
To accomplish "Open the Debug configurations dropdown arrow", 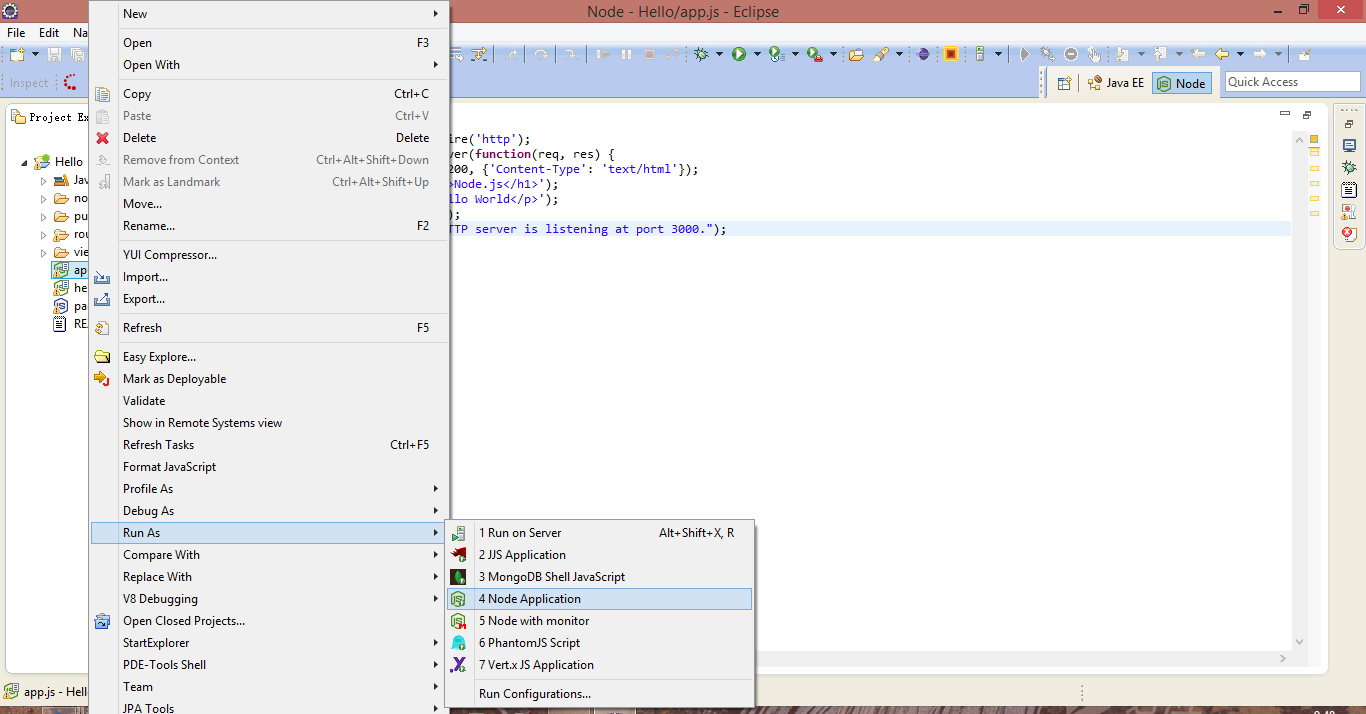I will click(720, 54).
